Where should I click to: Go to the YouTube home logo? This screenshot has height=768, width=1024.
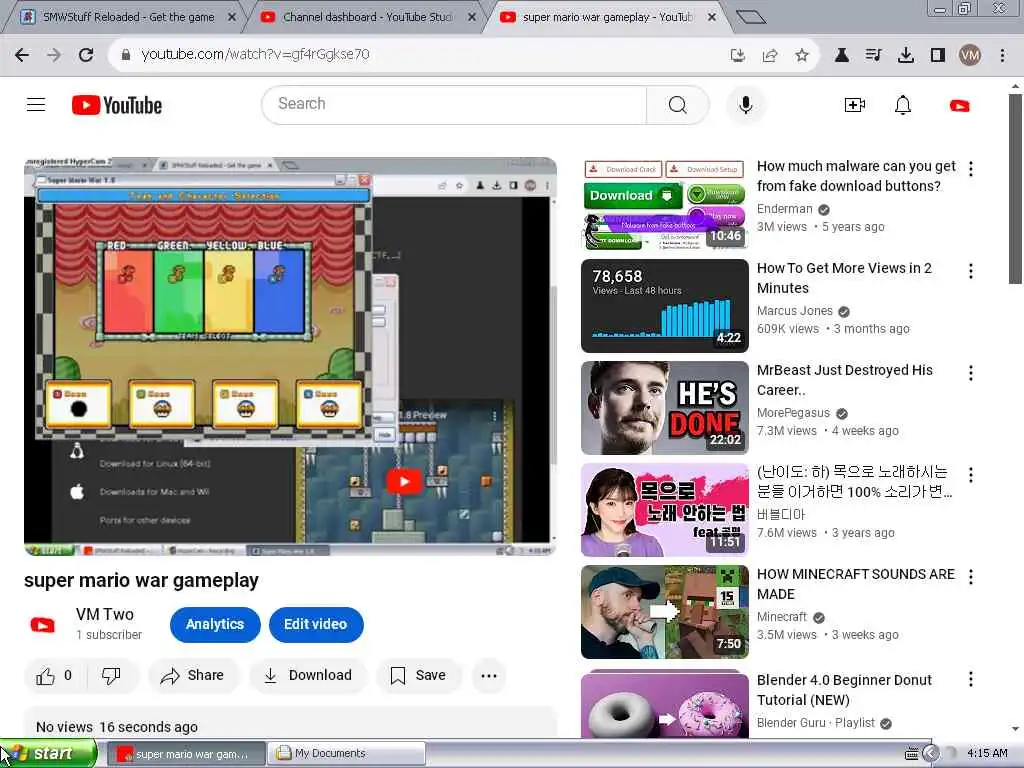117,105
